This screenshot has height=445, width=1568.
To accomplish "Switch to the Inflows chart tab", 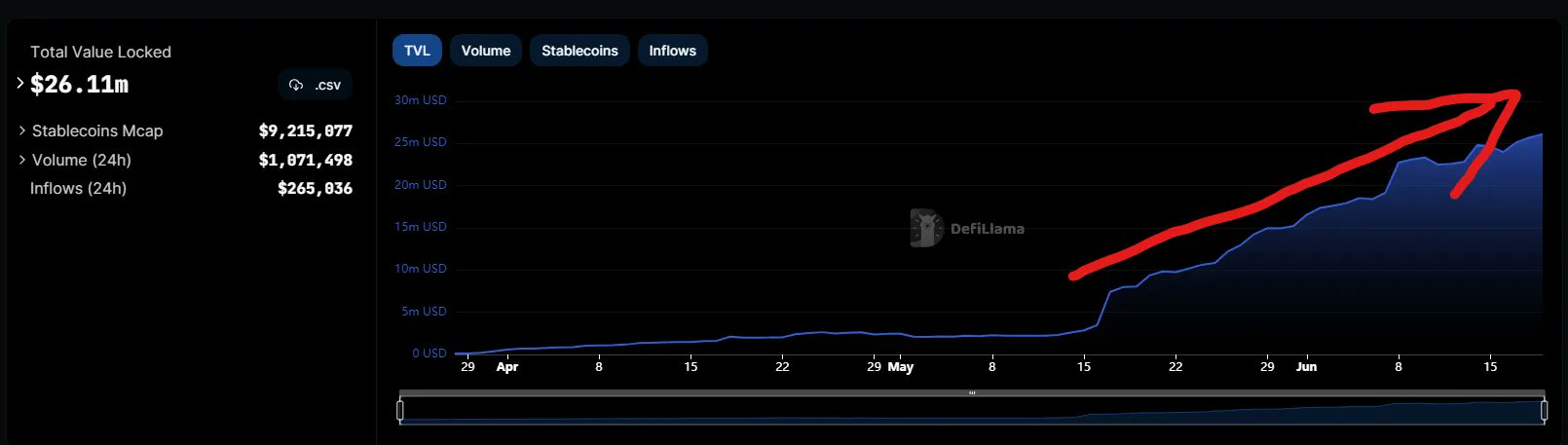I will point(673,51).
